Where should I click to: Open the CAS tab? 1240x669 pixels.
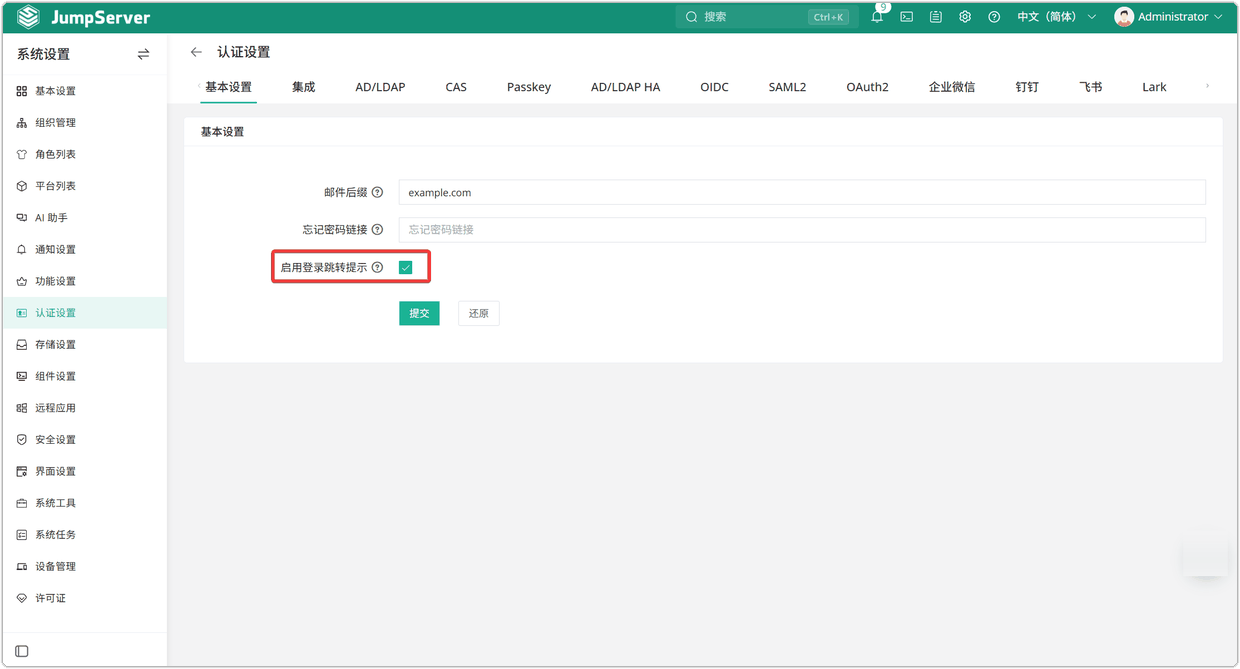(456, 87)
